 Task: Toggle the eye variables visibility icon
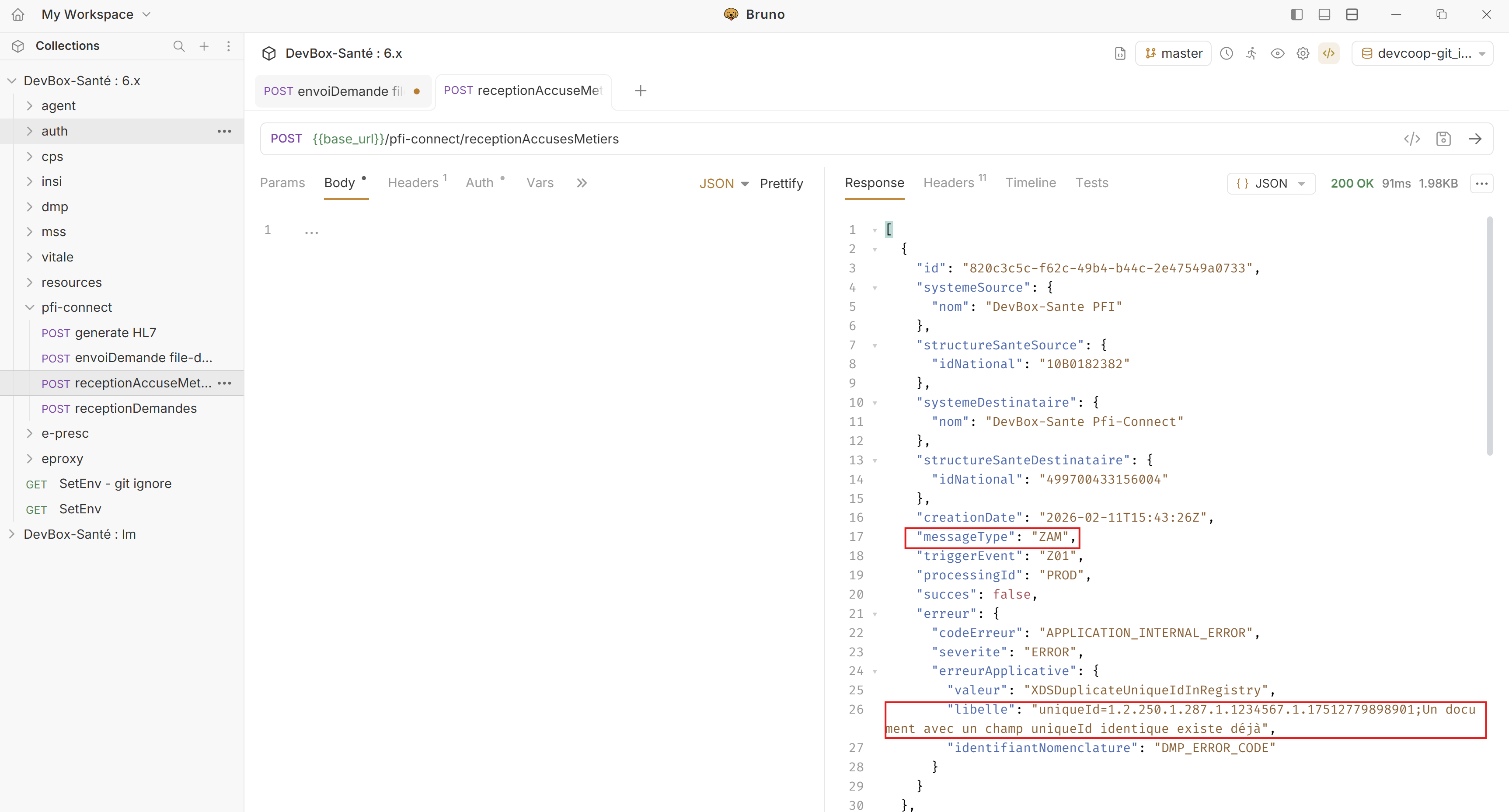coord(1278,53)
